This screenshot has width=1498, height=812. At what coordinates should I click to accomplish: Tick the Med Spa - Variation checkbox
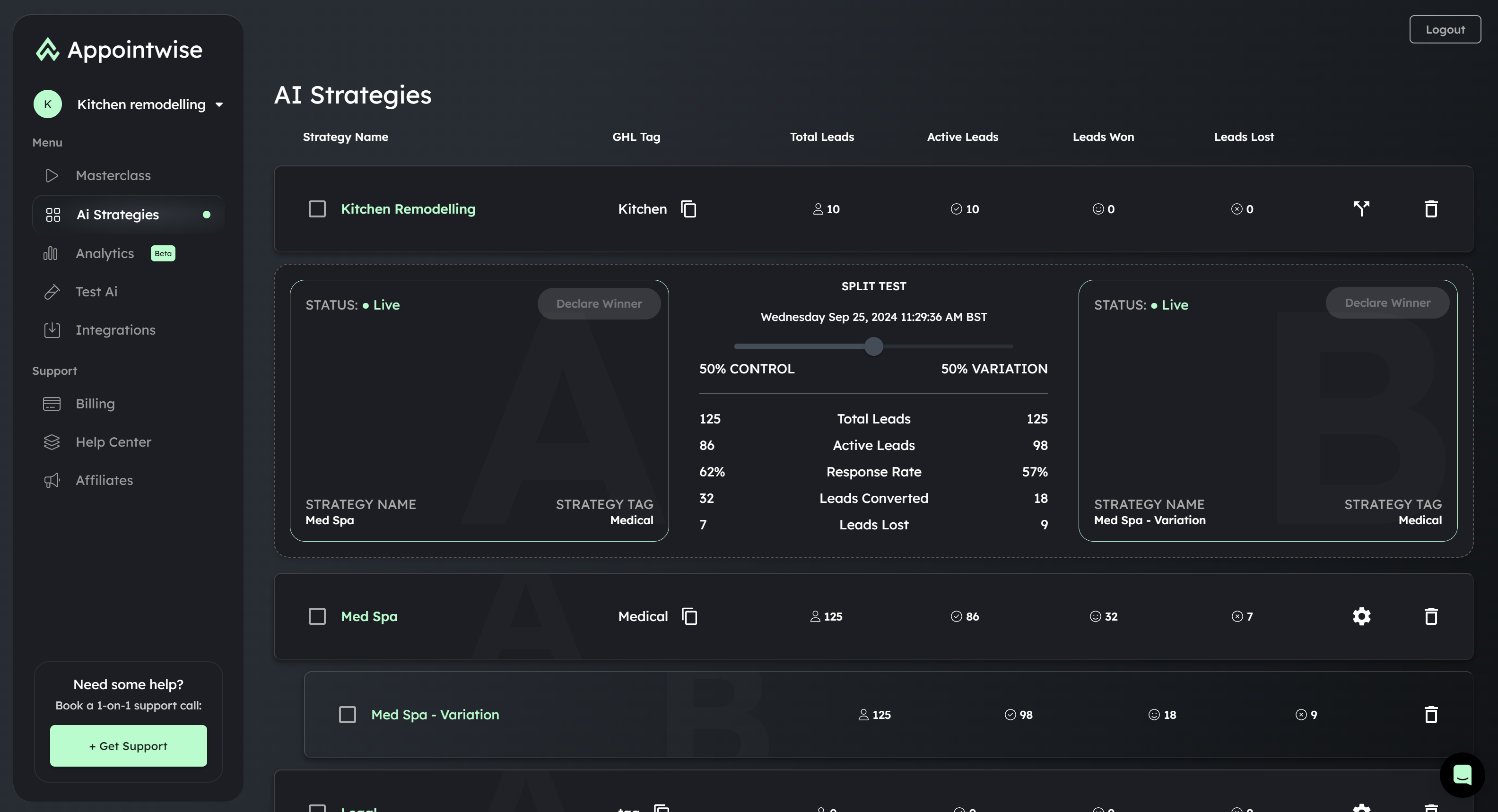tap(347, 714)
